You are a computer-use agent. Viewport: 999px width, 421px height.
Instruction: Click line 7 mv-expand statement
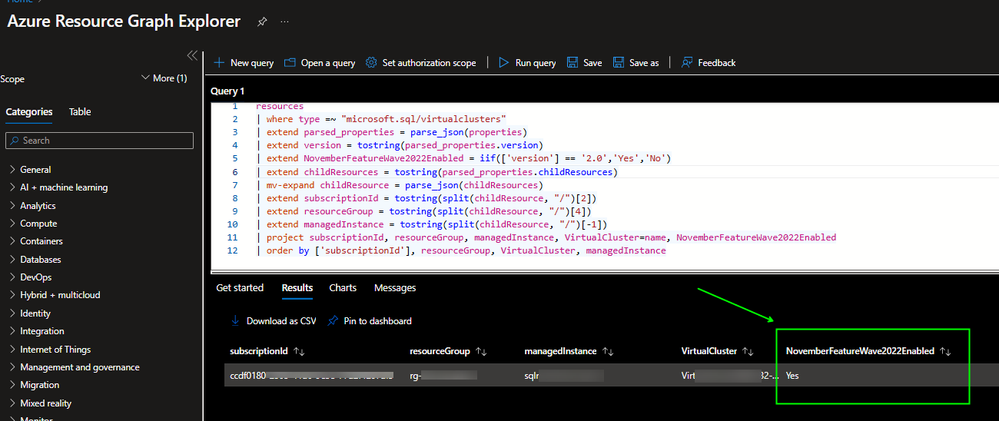coord(400,185)
